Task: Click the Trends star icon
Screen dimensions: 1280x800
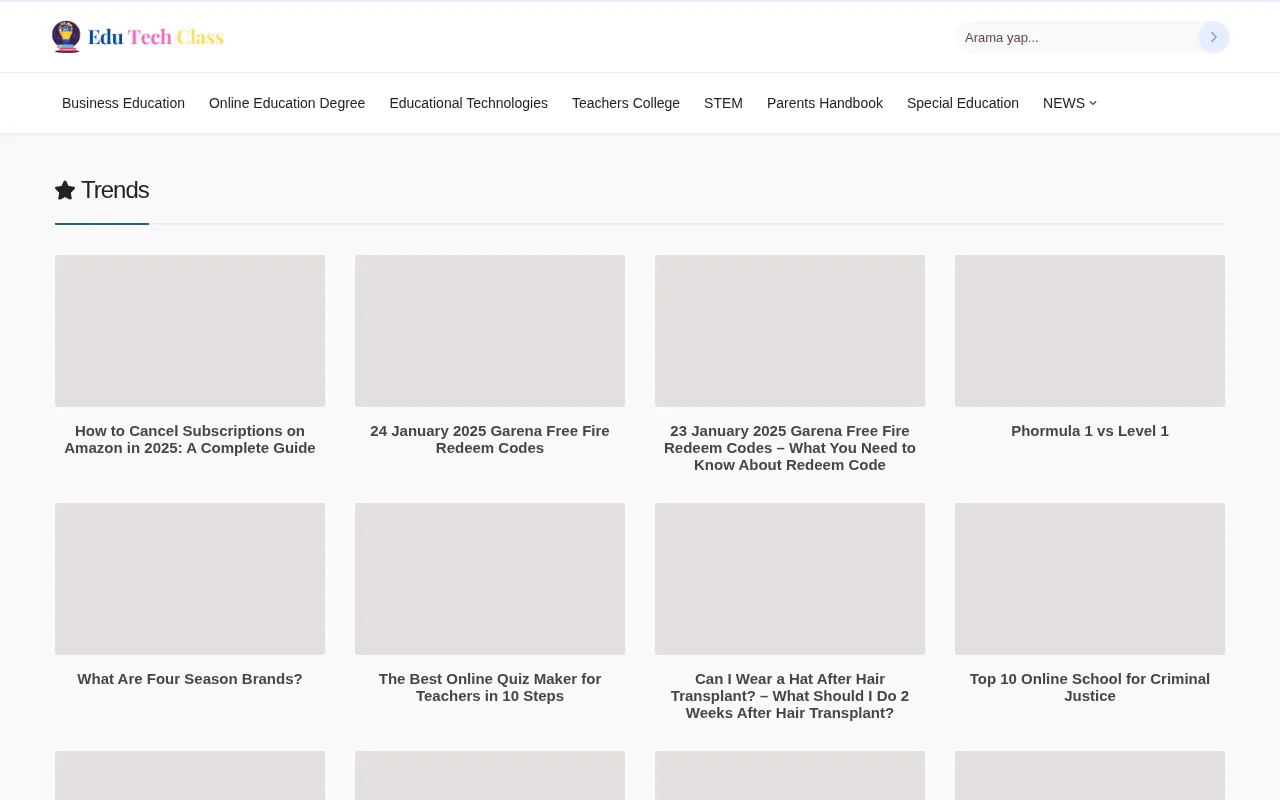Action: tap(65, 190)
